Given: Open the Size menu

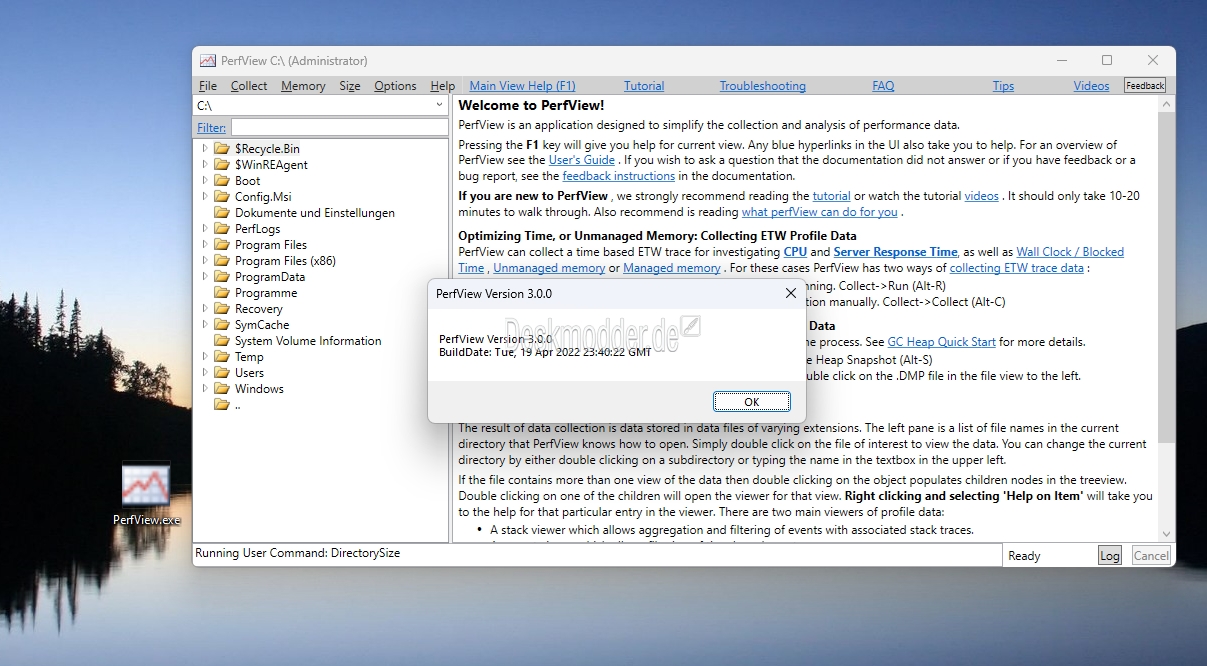Looking at the screenshot, I should click(350, 86).
